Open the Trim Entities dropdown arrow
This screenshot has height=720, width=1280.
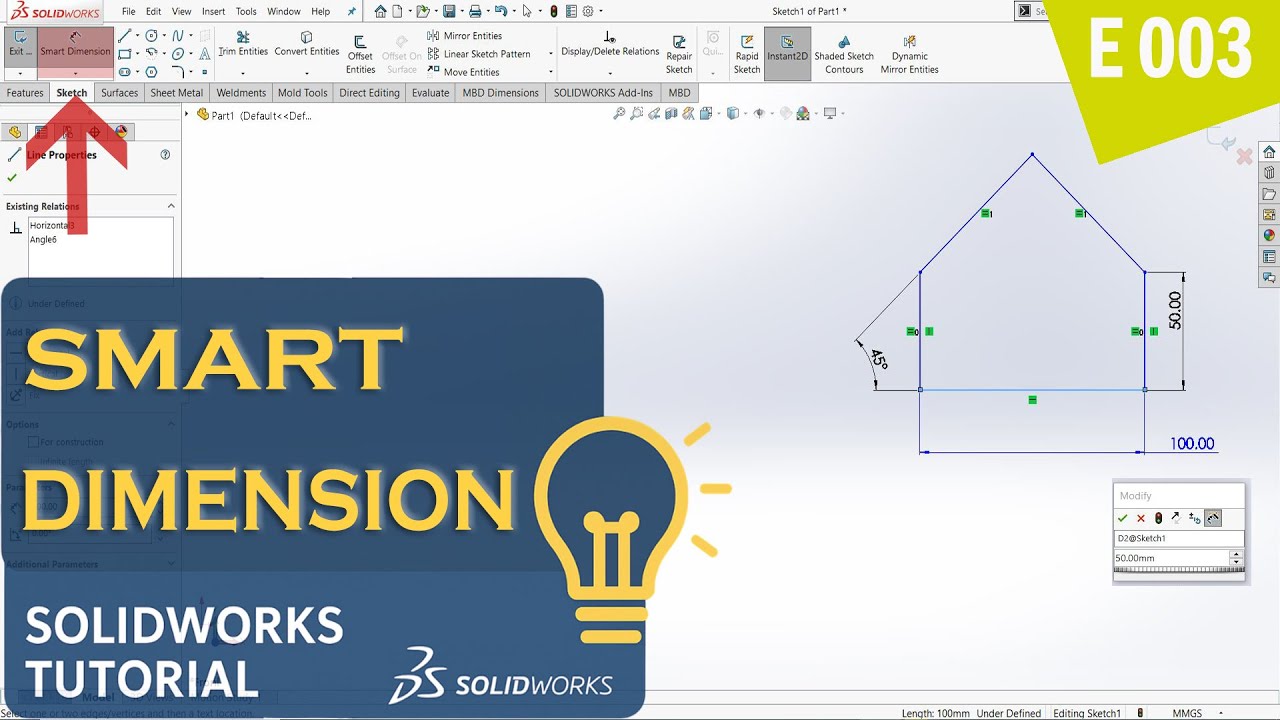(x=243, y=73)
